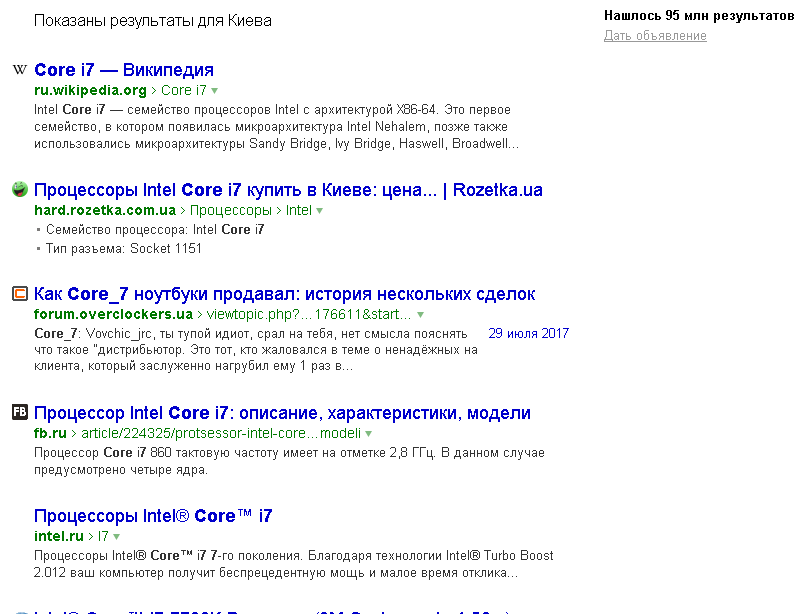
Task: Click 'Intel' breadcrumb in Rozetka result
Action: pyautogui.click(x=299, y=210)
